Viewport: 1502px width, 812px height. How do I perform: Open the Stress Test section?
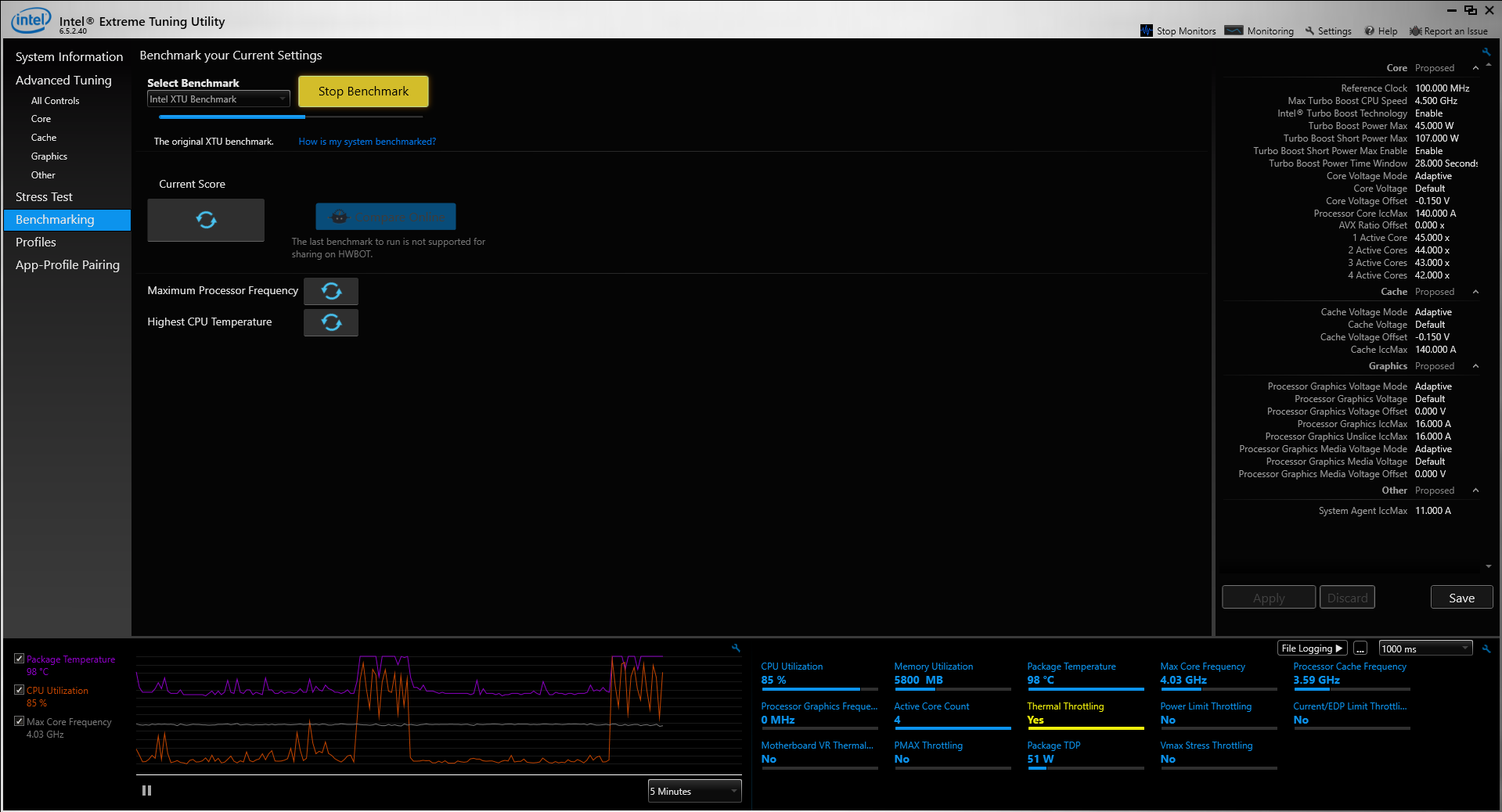click(44, 197)
